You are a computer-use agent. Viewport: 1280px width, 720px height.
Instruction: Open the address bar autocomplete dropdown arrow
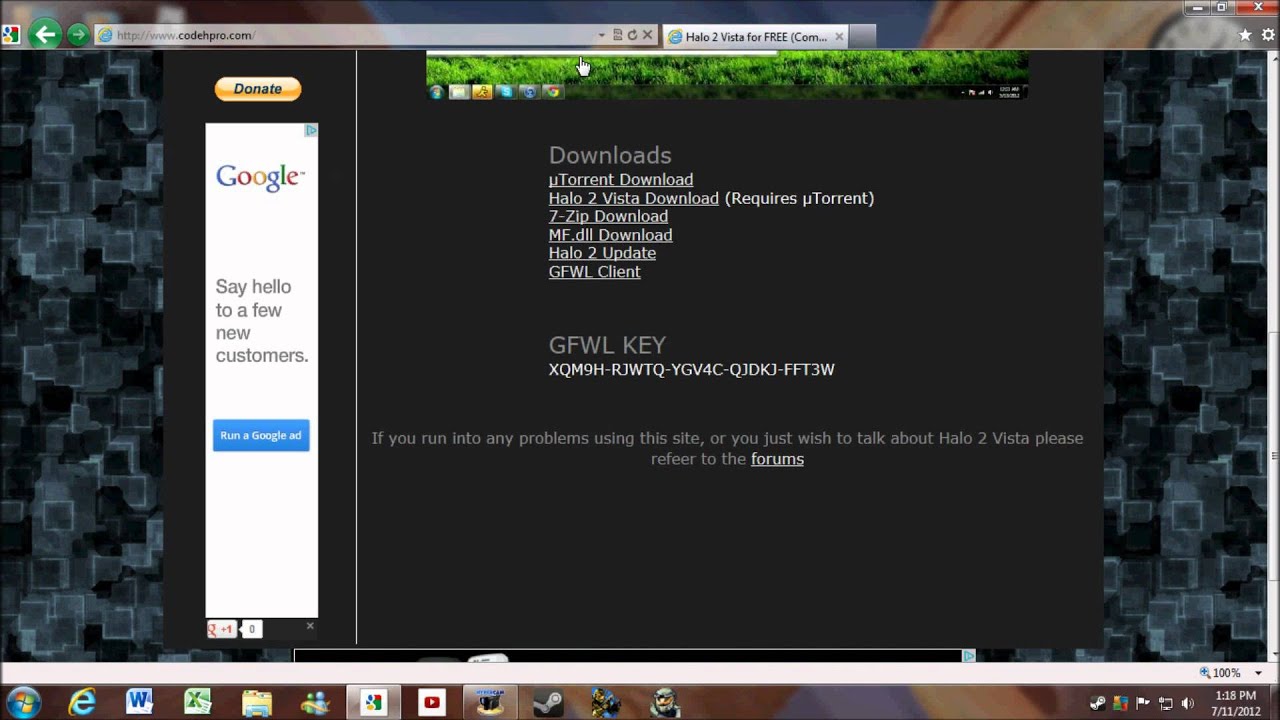(x=601, y=35)
